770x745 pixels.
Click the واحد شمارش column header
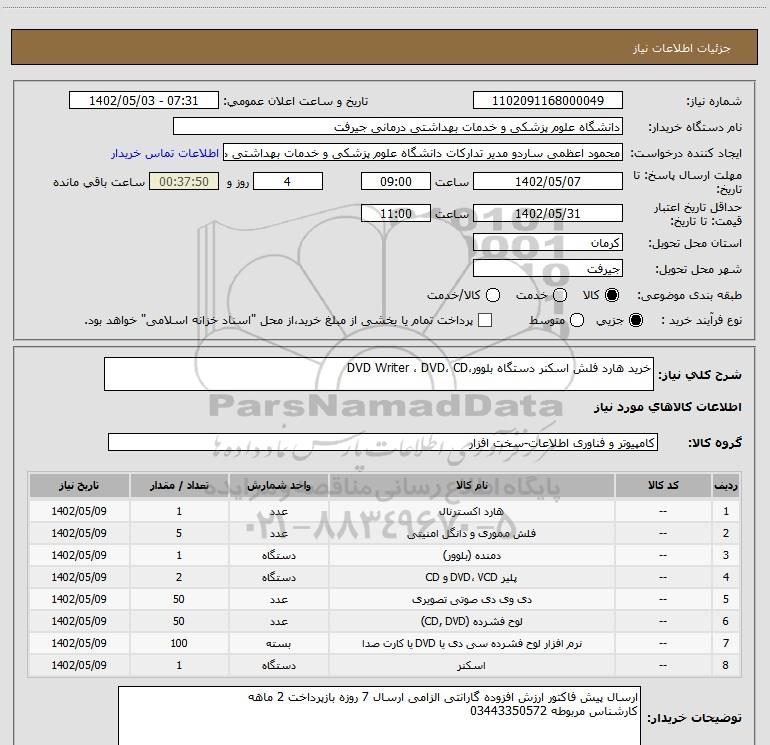coord(278,485)
